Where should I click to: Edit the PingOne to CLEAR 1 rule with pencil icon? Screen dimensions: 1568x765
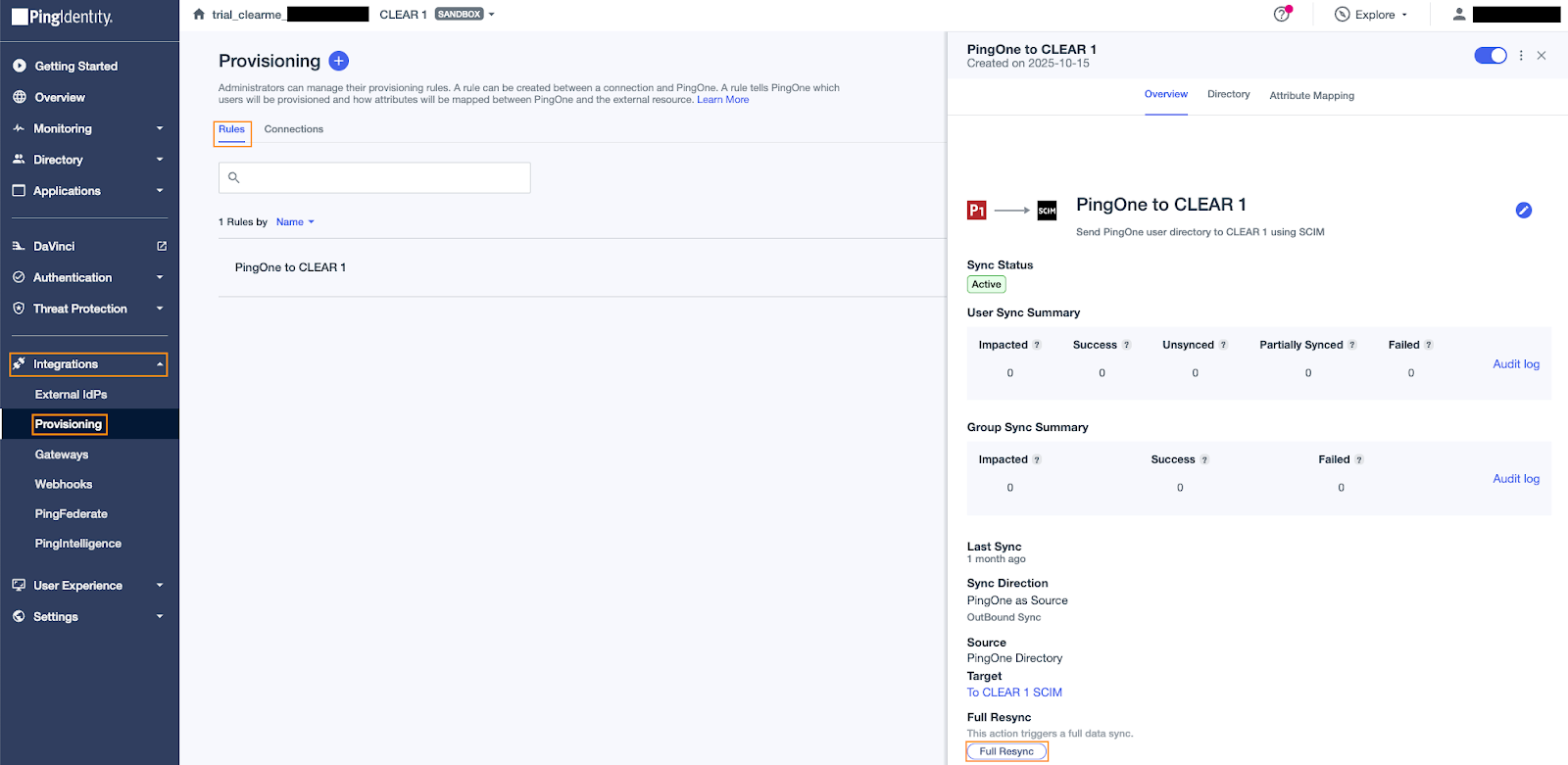1524,210
